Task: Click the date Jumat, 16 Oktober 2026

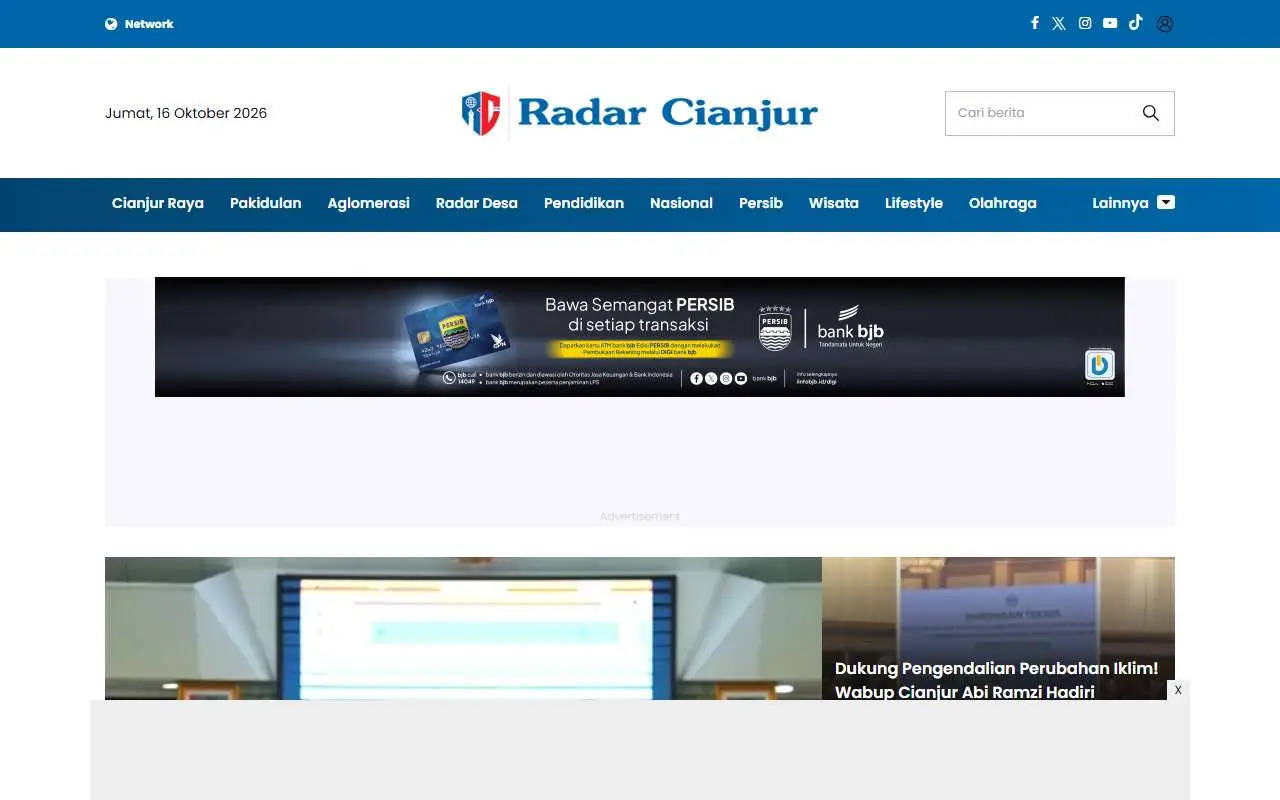Action: pos(186,113)
